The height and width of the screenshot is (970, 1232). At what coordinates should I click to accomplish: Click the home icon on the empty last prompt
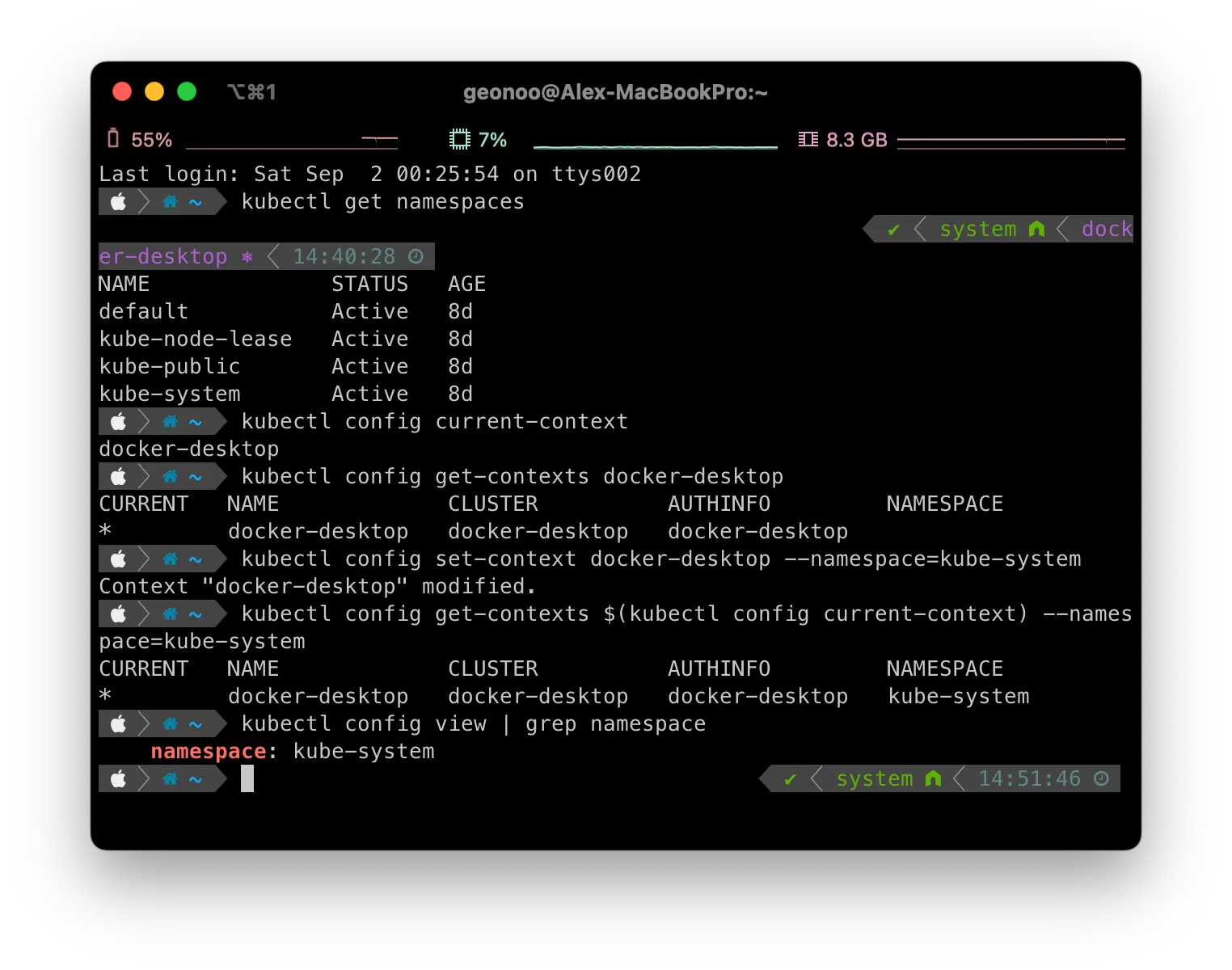[x=170, y=779]
